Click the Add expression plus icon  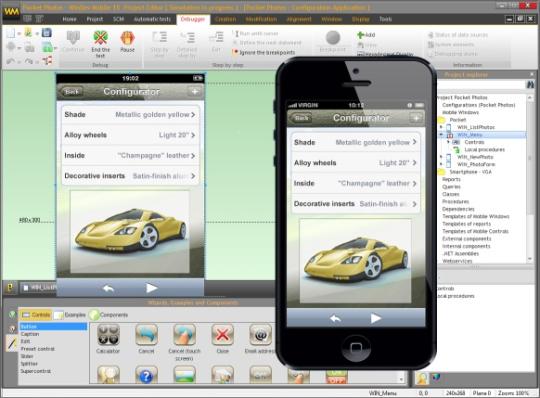tap(361, 35)
